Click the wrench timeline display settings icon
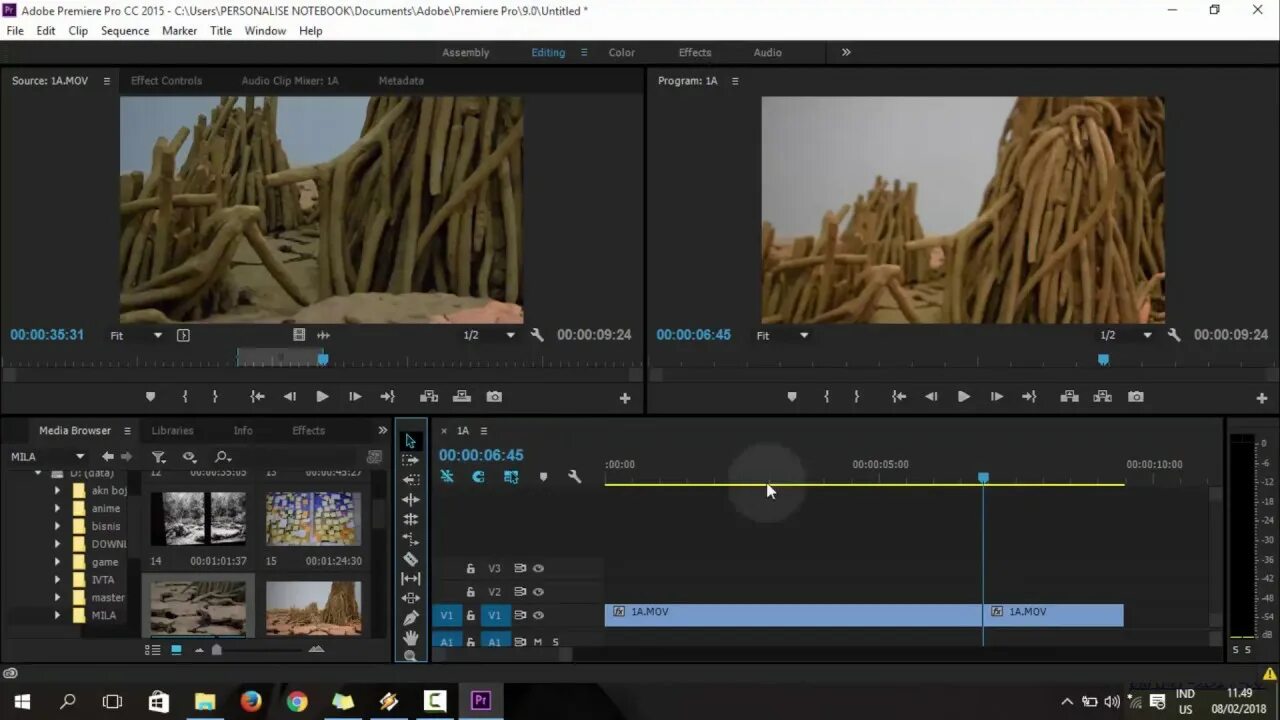This screenshot has height=720, width=1280. pyautogui.click(x=574, y=477)
